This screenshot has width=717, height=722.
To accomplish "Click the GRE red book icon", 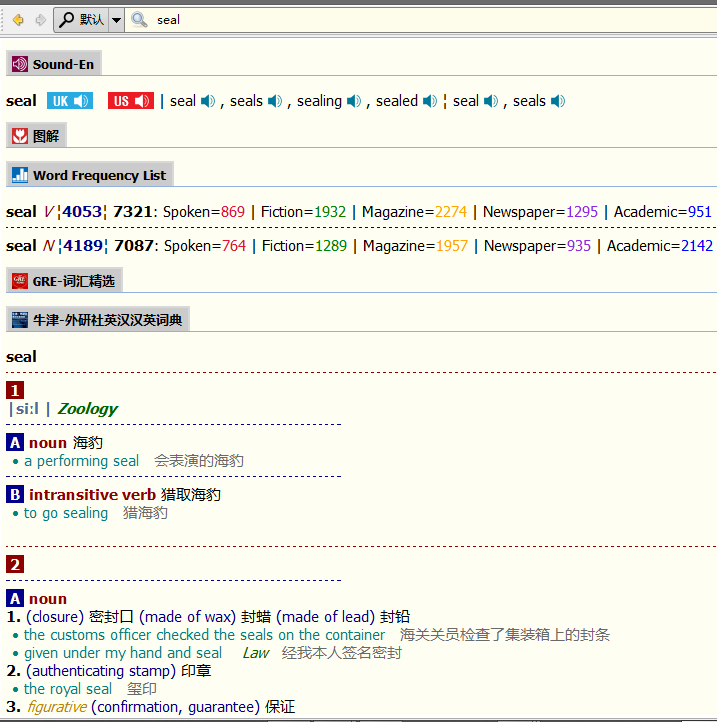I will pyautogui.click(x=20, y=281).
